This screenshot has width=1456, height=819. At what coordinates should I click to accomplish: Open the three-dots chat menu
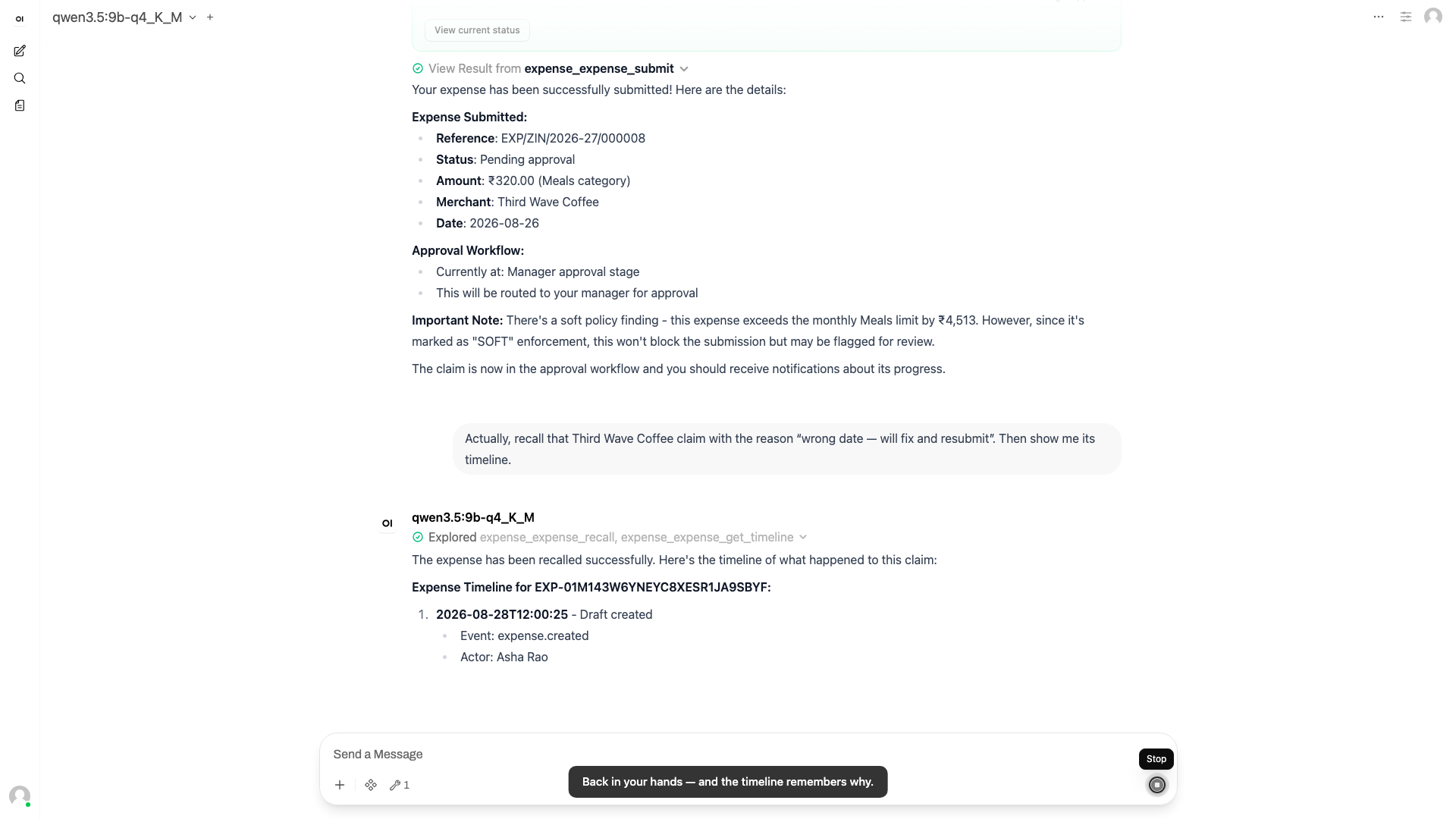coord(1379,17)
